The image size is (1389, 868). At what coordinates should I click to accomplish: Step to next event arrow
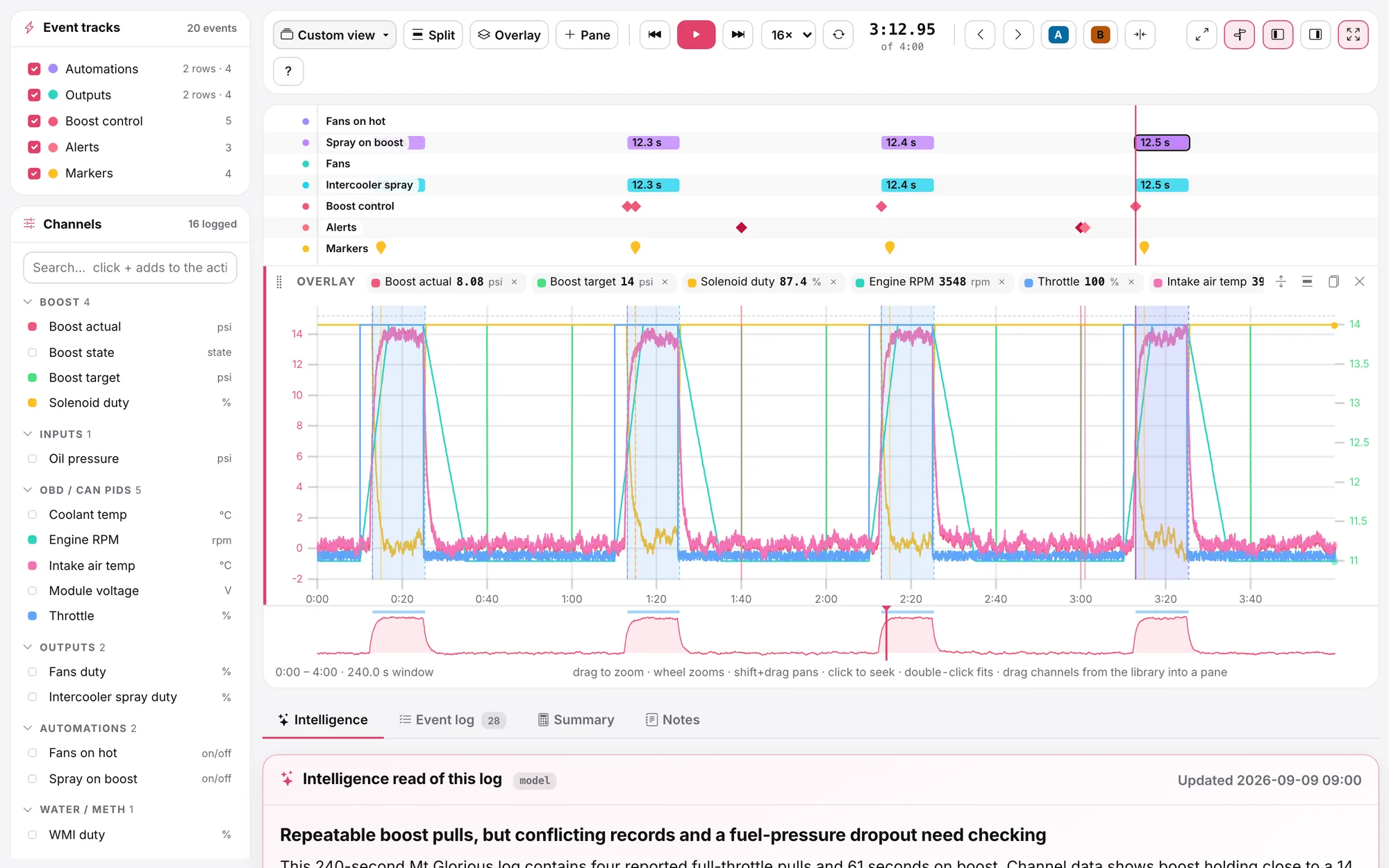point(1017,35)
